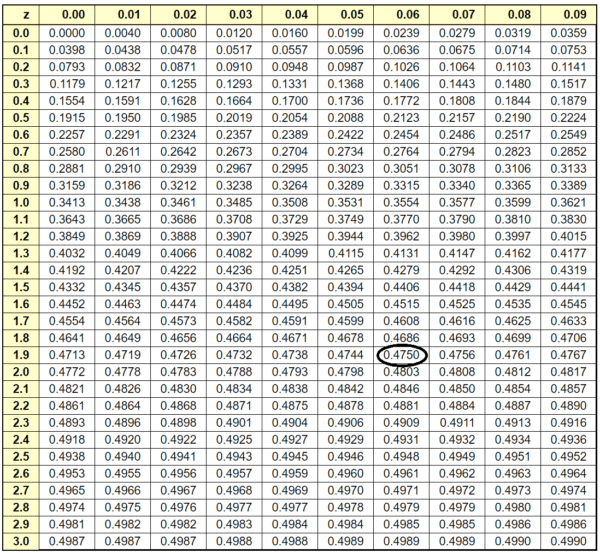600x553 pixels.
Task: Select the 0.4772 cell
Action: [x=67, y=372]
